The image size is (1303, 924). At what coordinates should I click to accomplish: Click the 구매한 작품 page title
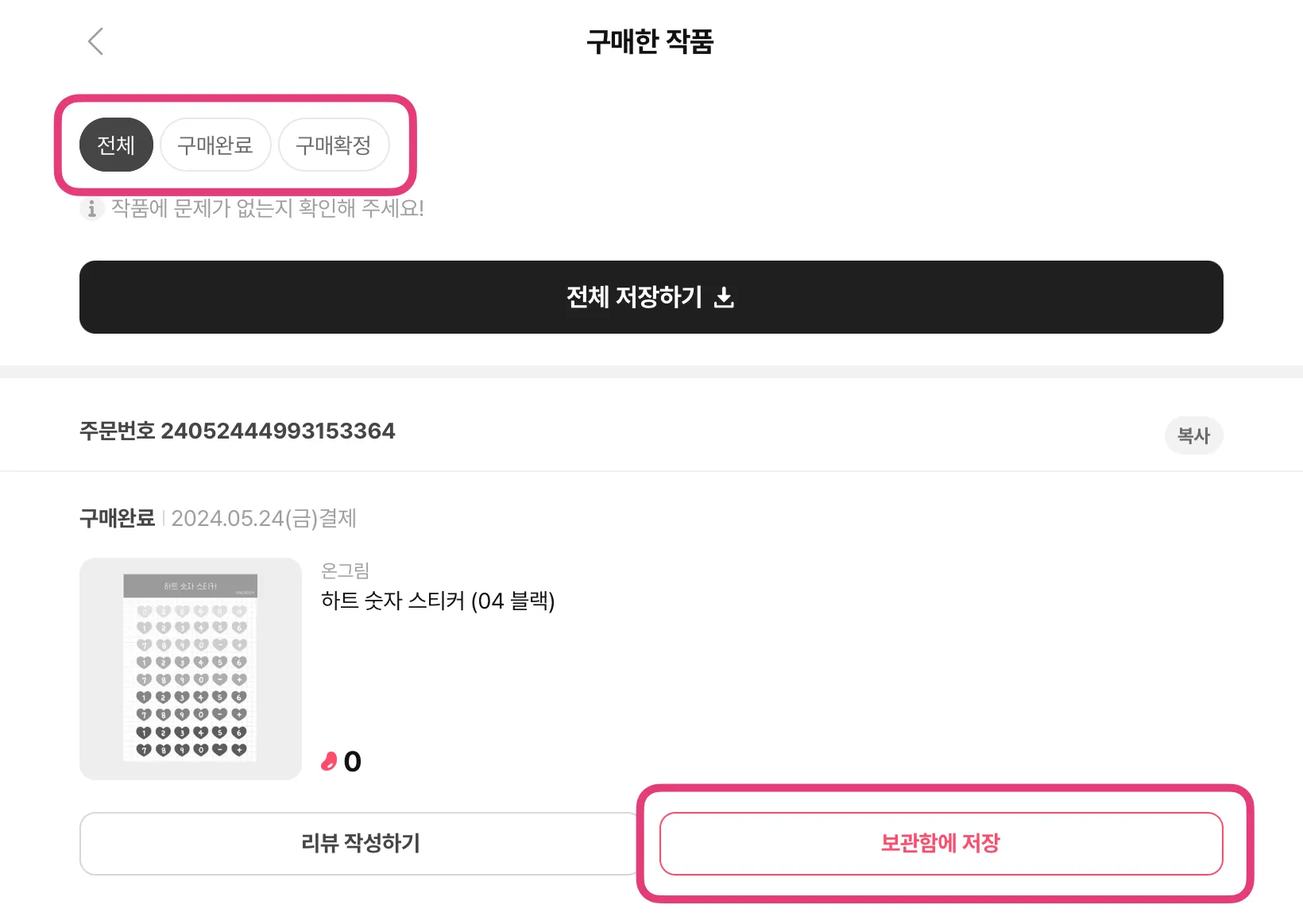[x=650, y=41]
